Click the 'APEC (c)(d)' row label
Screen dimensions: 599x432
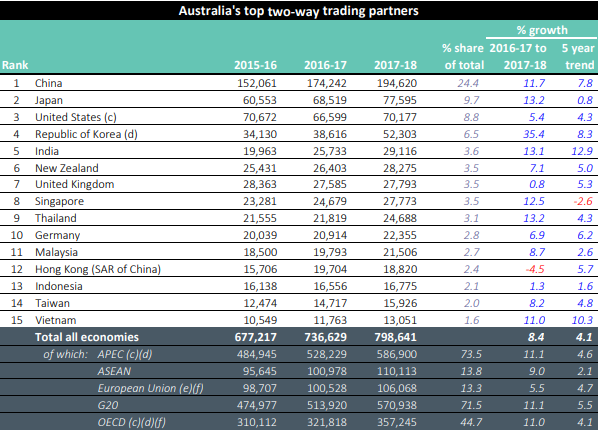pyautogui.click(x=125, y=354)
